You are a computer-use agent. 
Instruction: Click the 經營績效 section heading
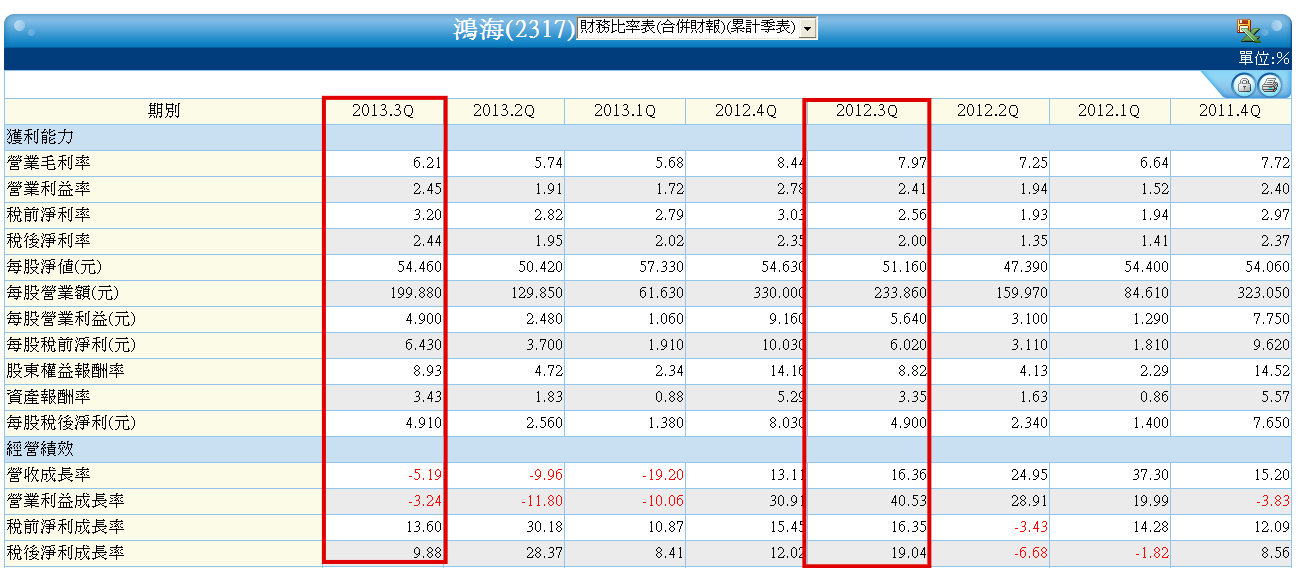click(40, 448)
